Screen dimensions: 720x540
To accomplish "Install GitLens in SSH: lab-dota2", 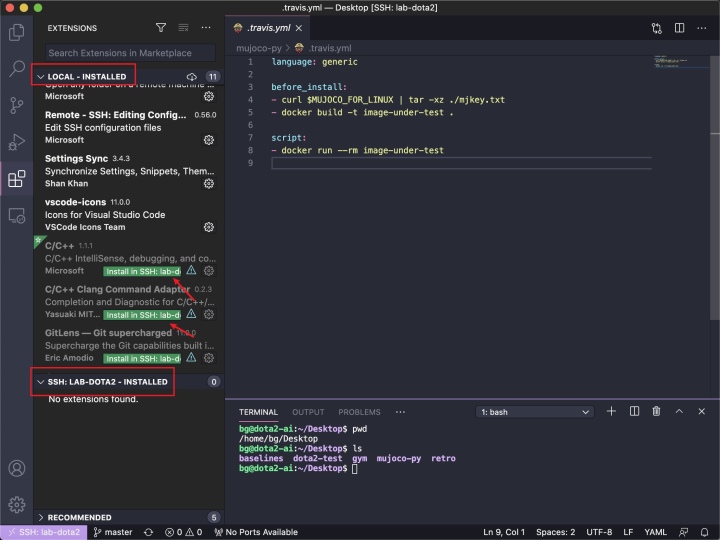I will pyautogui.click(x=142, y=359).
